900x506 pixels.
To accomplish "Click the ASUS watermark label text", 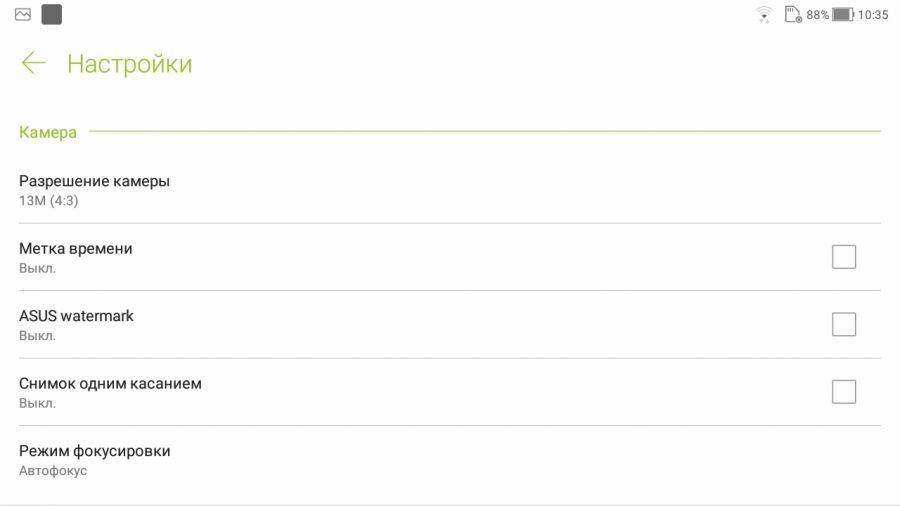I will click(76, 316).
